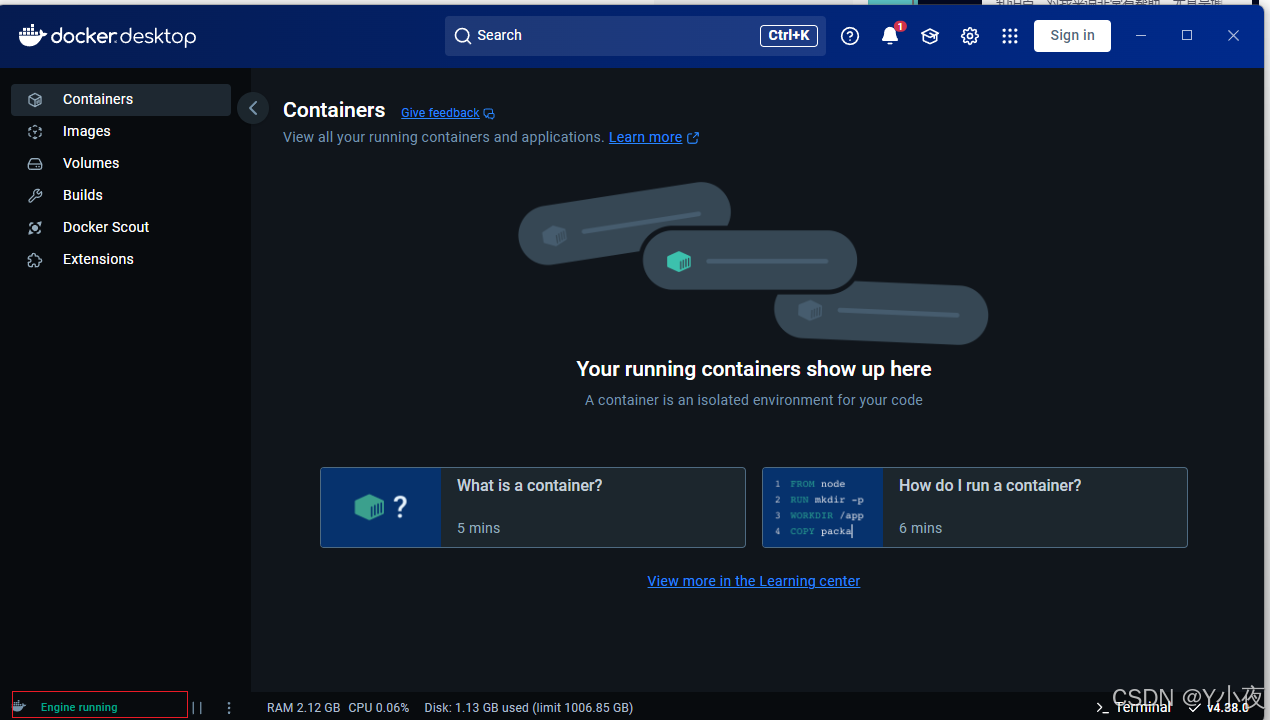
Task: Maximize the Docker Desktop window
Action: click(1187, 35)
